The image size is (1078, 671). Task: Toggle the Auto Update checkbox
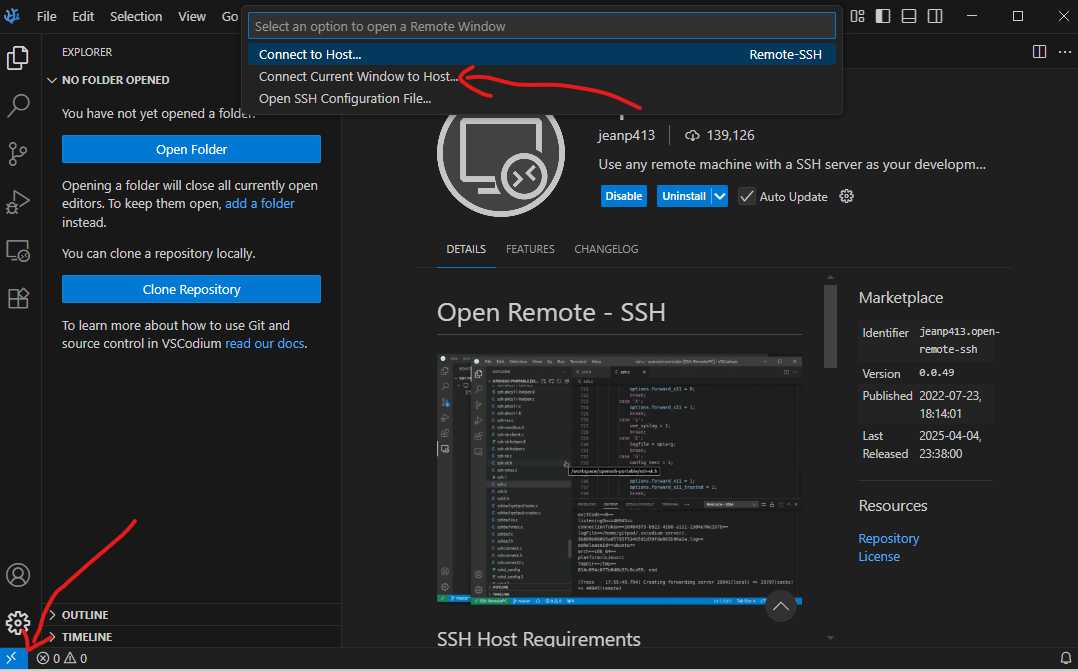(x=746, y=197)
